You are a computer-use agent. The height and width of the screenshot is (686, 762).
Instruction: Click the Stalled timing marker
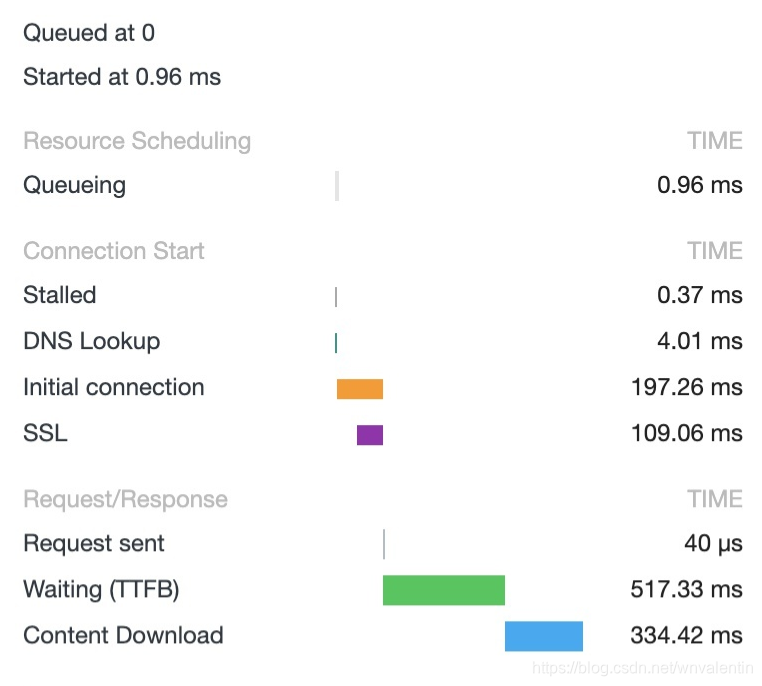click(x=336, y=297)
